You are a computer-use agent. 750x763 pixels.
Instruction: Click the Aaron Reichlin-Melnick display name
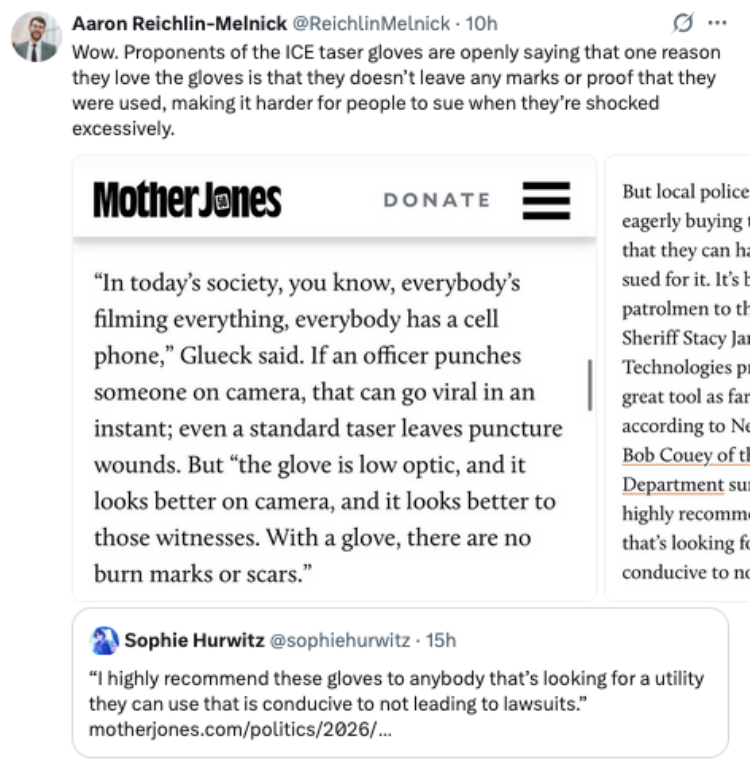pyautogui.click(x=180, y=23)
